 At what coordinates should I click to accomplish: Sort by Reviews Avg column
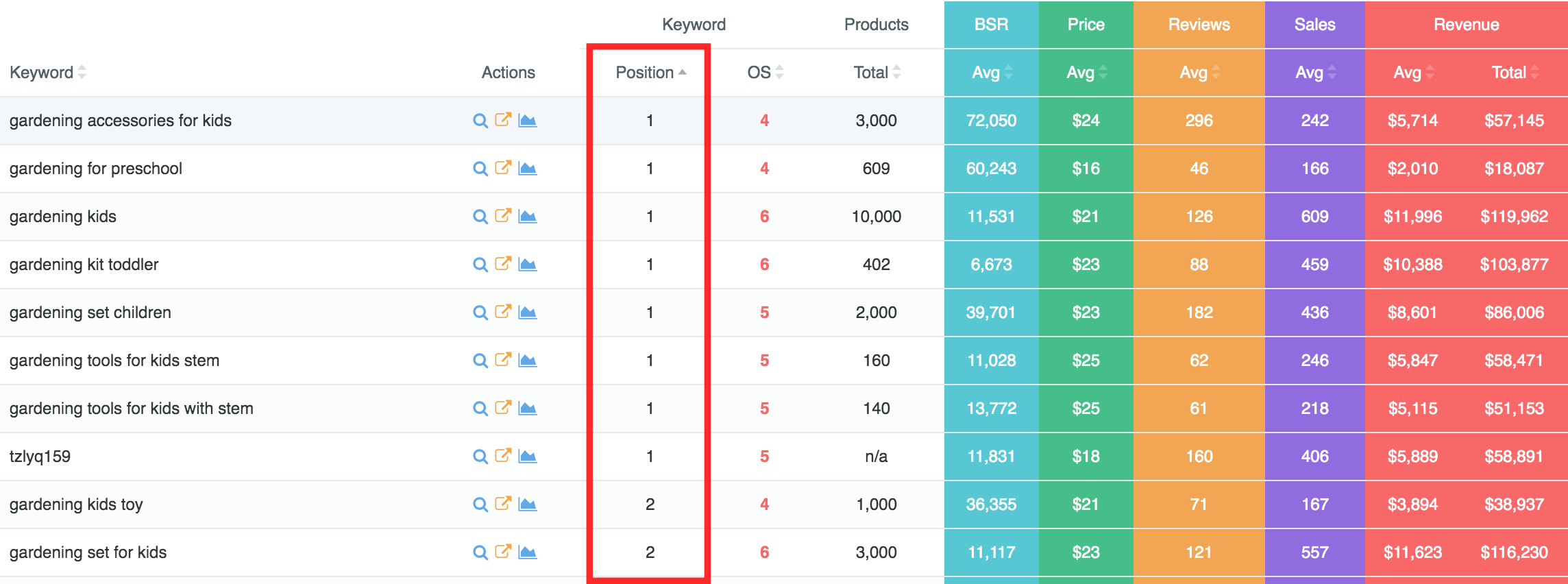1199,73
